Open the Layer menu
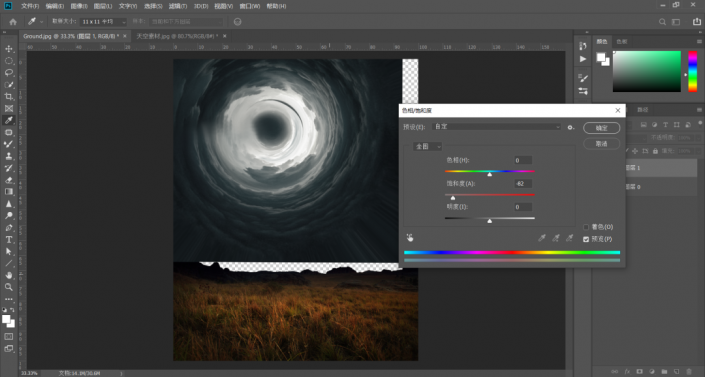 pos(103,6)
